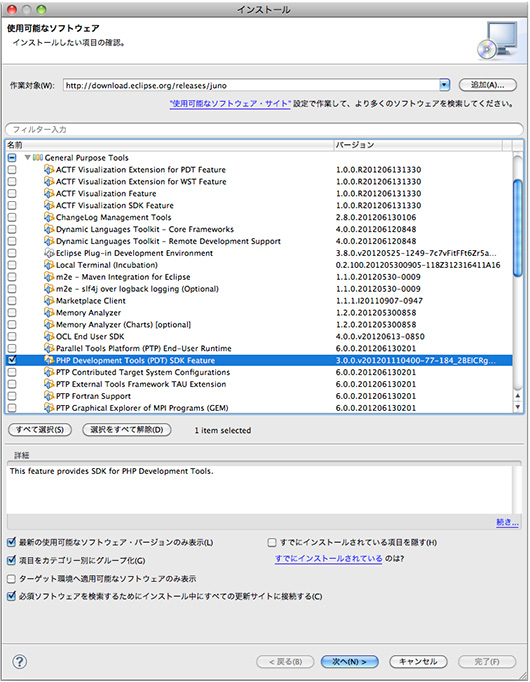This screenshot has height=682, width=530.
Task: Click the icon of ACTF Visualization Extension for PDT Feature
Action: 49,169
